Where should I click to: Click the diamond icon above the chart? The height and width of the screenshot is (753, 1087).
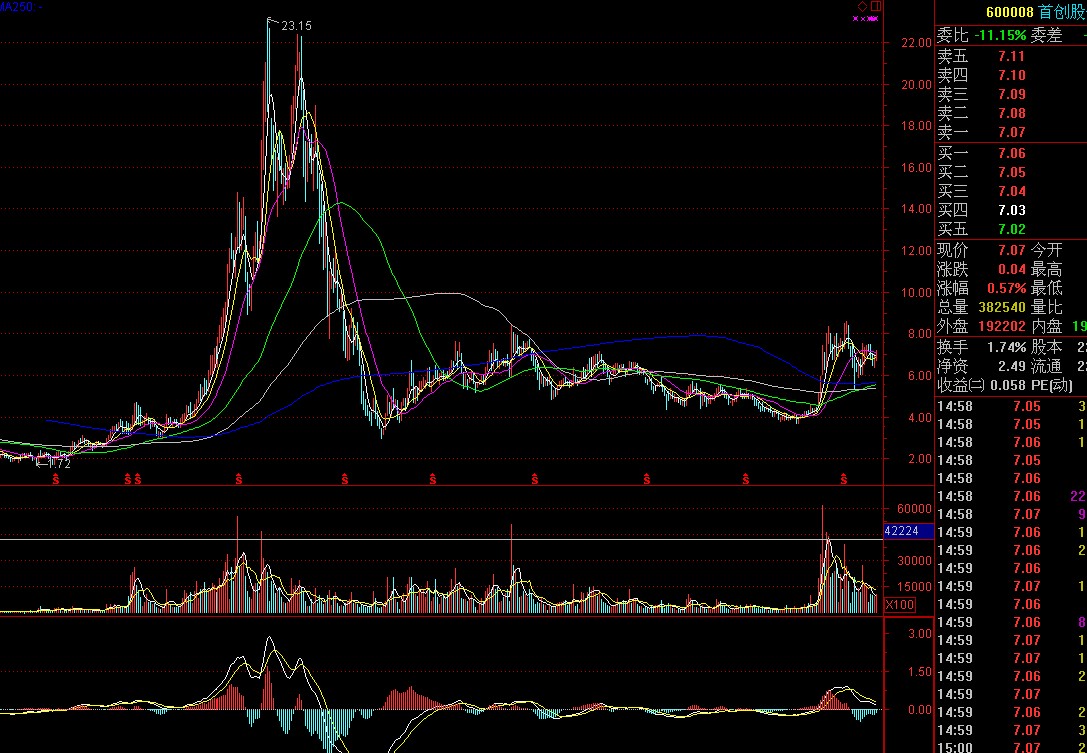pos(862,6)
